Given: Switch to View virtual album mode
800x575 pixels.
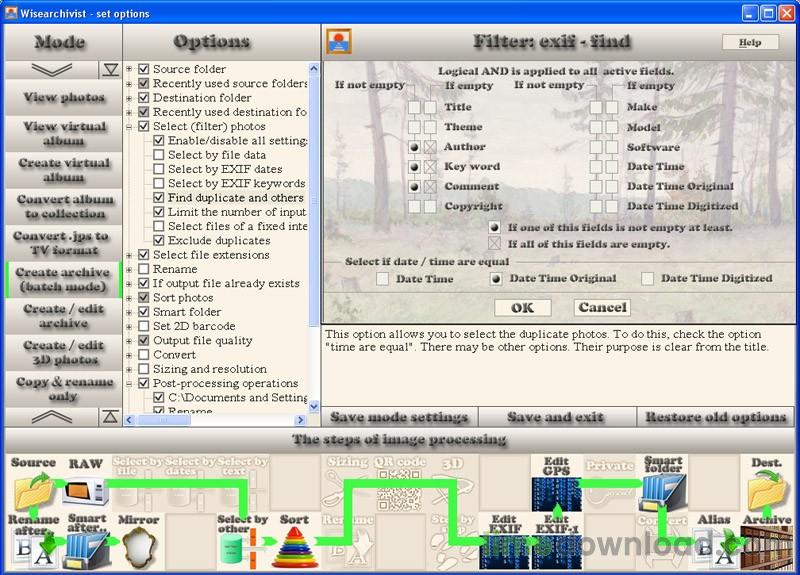Looking at the screenshot, I should coord(63,133).
